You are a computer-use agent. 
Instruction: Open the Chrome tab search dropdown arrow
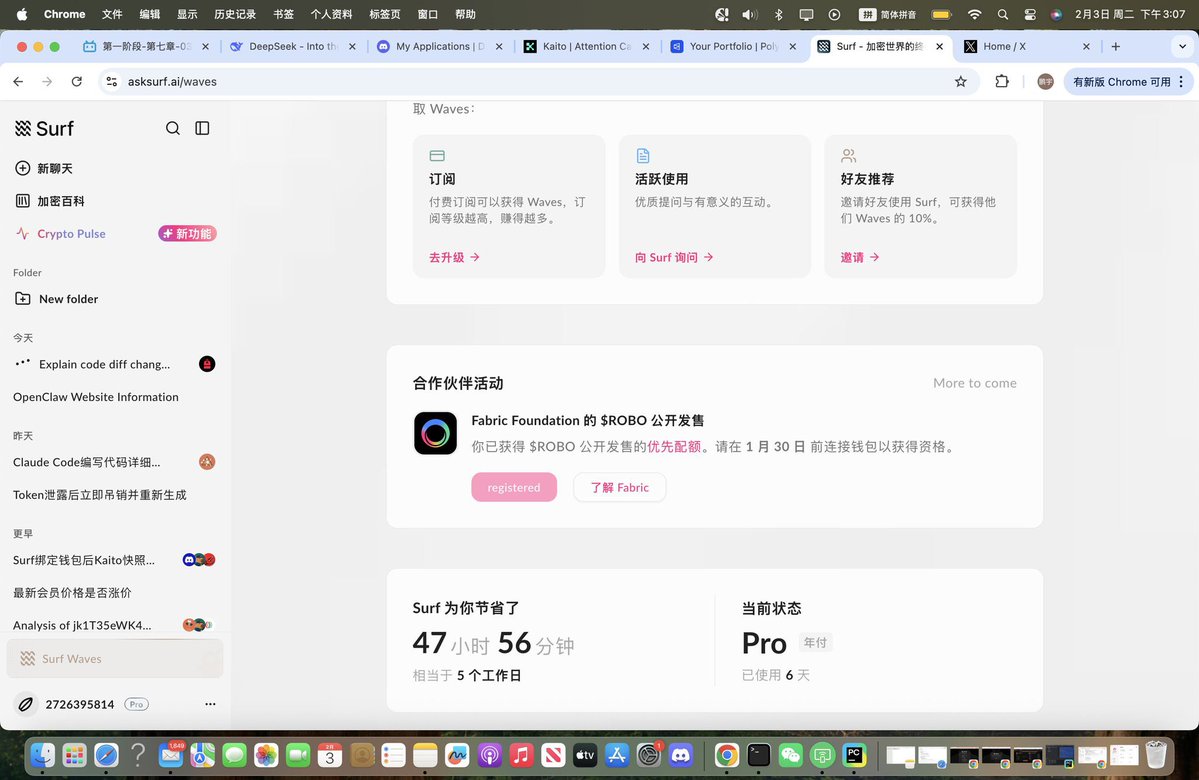coord(1182,47)
